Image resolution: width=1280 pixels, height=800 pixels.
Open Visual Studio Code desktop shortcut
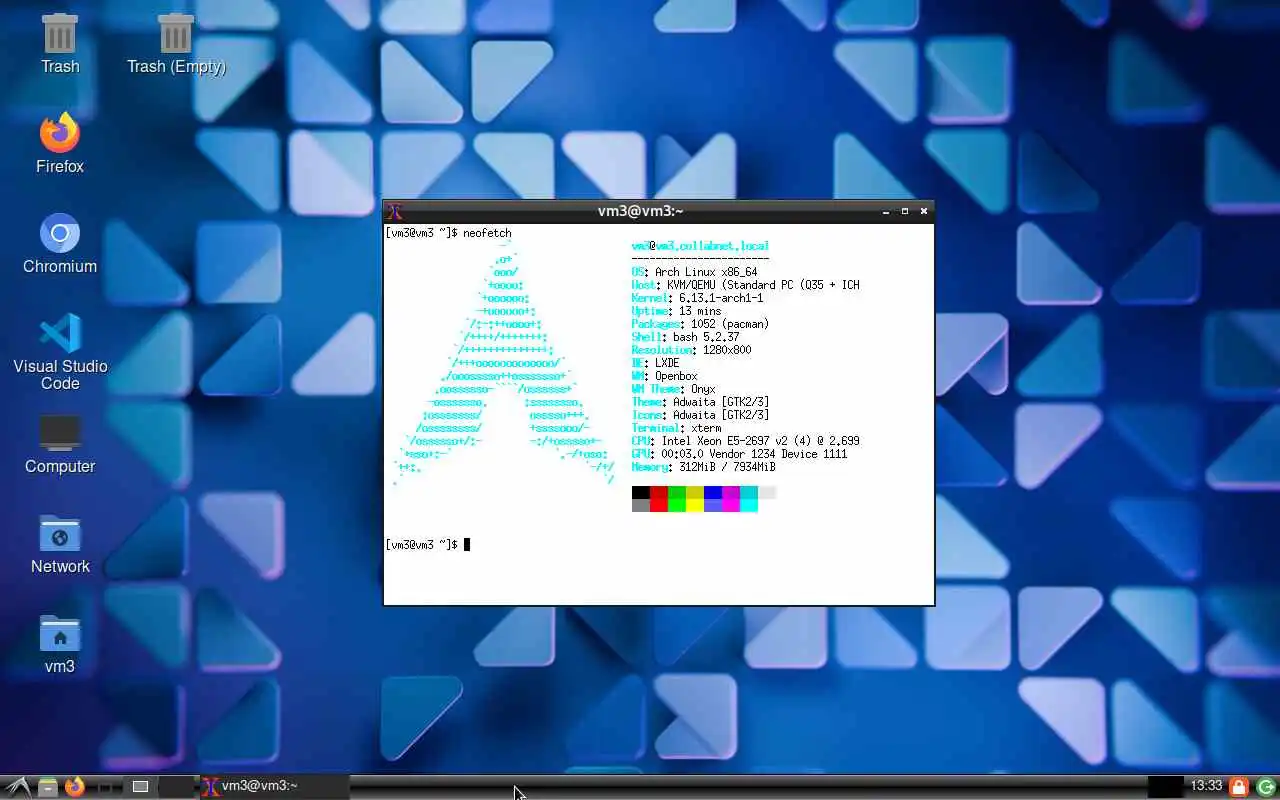pyautogui.click(x=60, y=351)
